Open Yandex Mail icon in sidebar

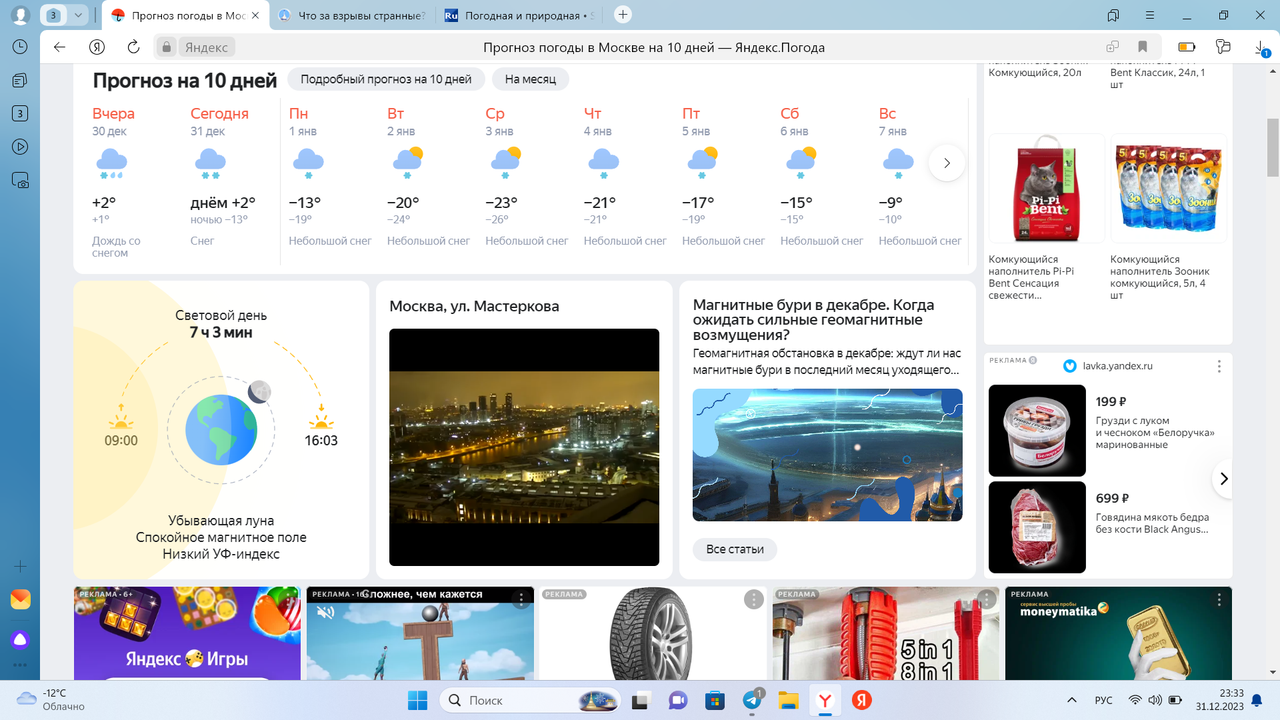20,600
